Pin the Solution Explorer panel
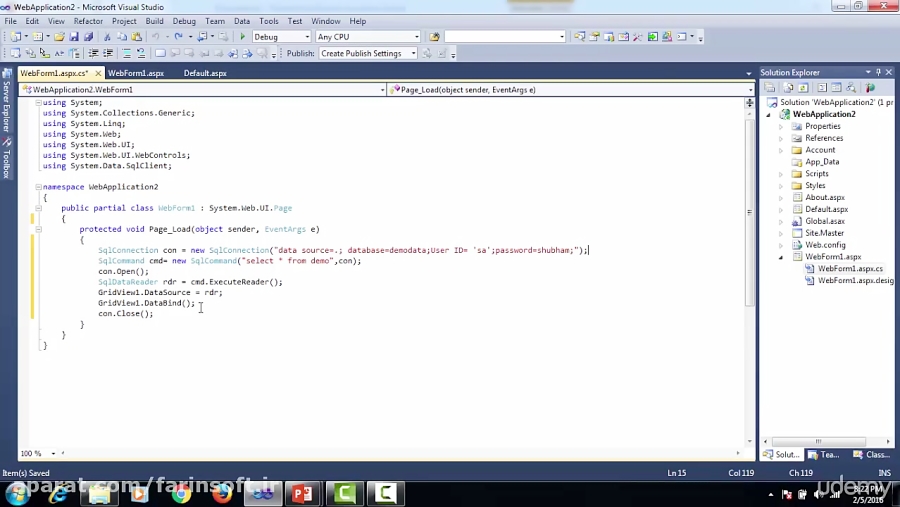This screenshot has width=900, height=507. click(878, 72)
